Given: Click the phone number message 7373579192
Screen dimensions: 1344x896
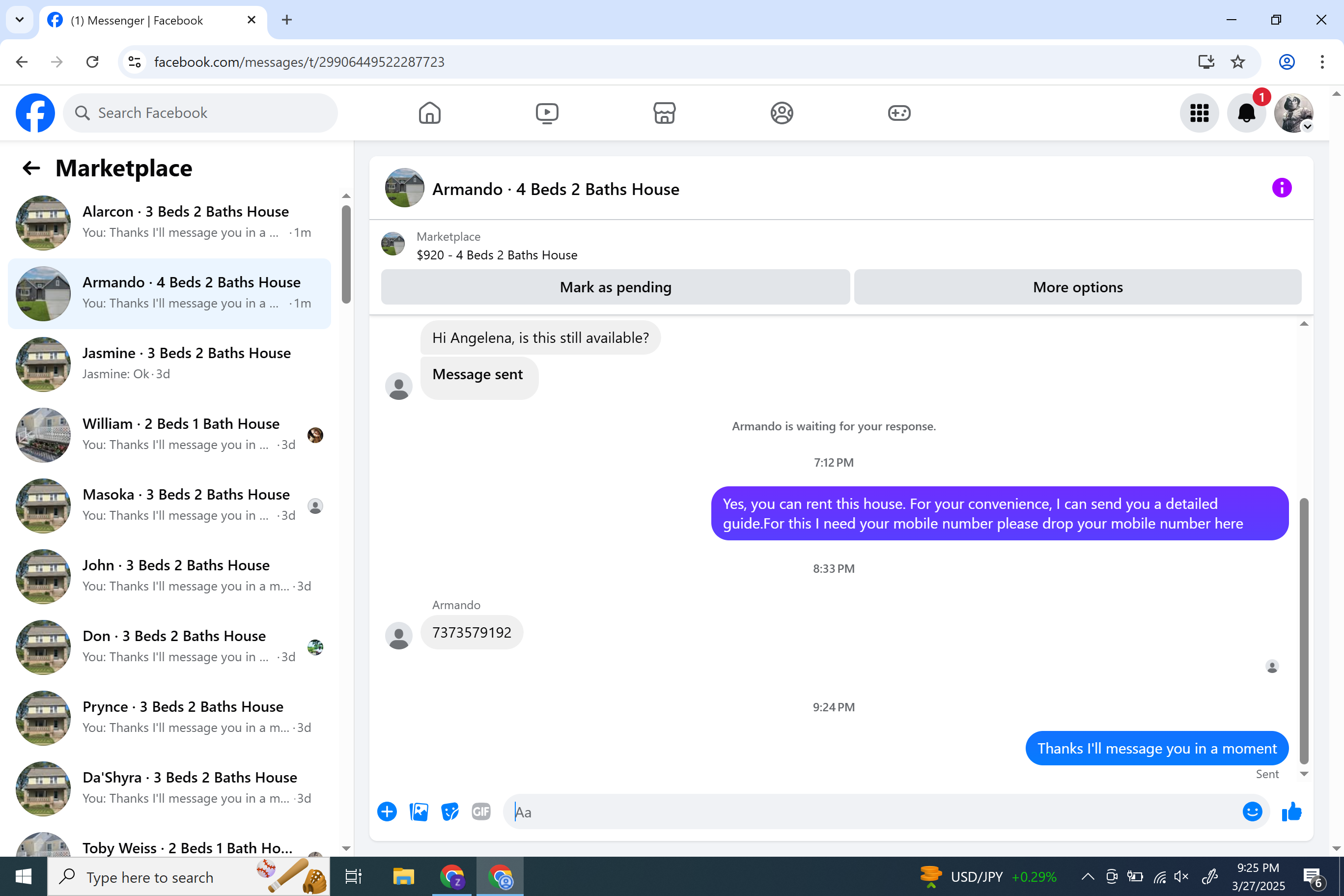Looking at the screenshot, I should (x=472, y=633).
